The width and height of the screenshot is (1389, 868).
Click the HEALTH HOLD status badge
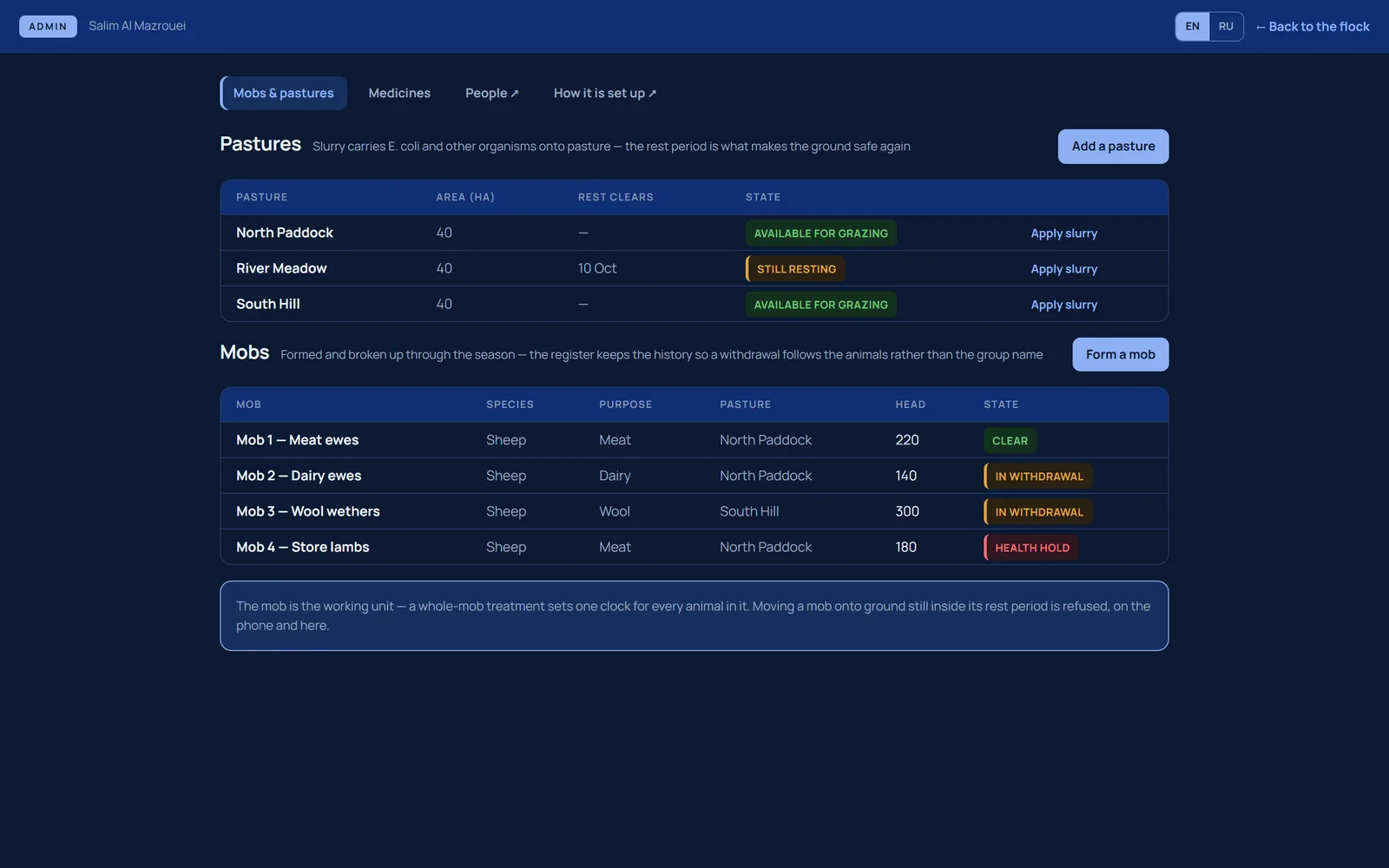point(1031,548)
